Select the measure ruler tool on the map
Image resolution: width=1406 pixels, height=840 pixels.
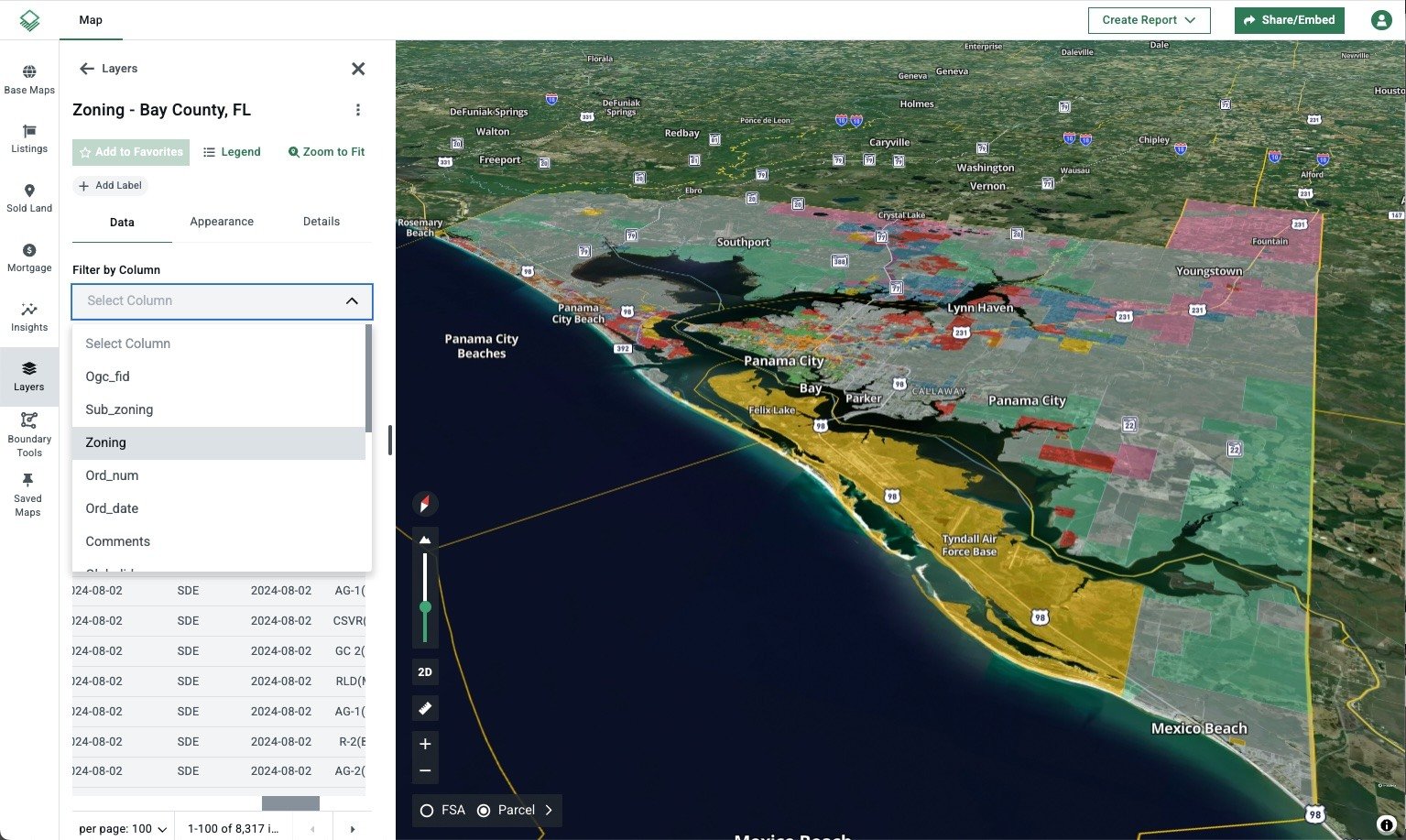424,707
